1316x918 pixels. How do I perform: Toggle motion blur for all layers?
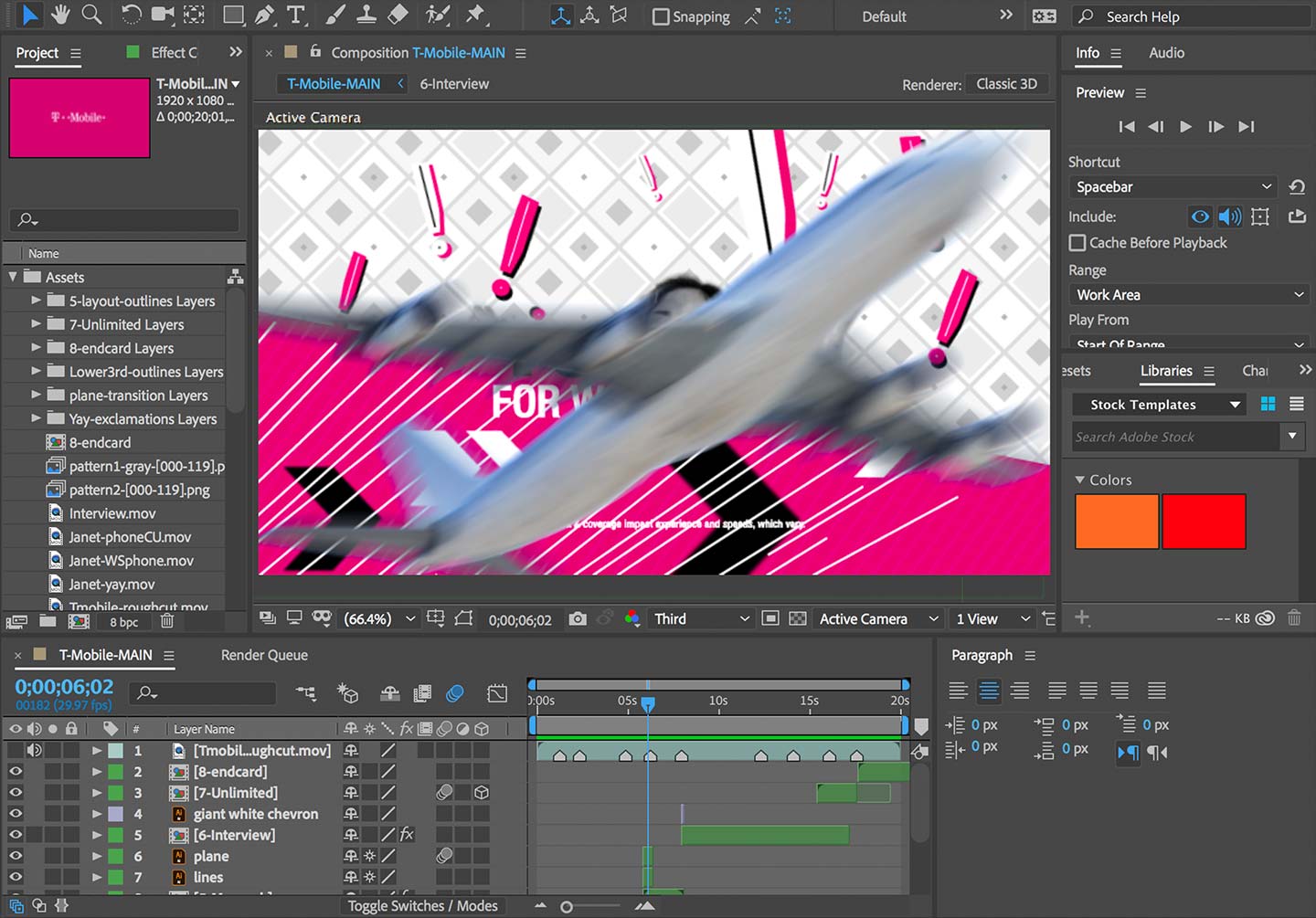454,694
